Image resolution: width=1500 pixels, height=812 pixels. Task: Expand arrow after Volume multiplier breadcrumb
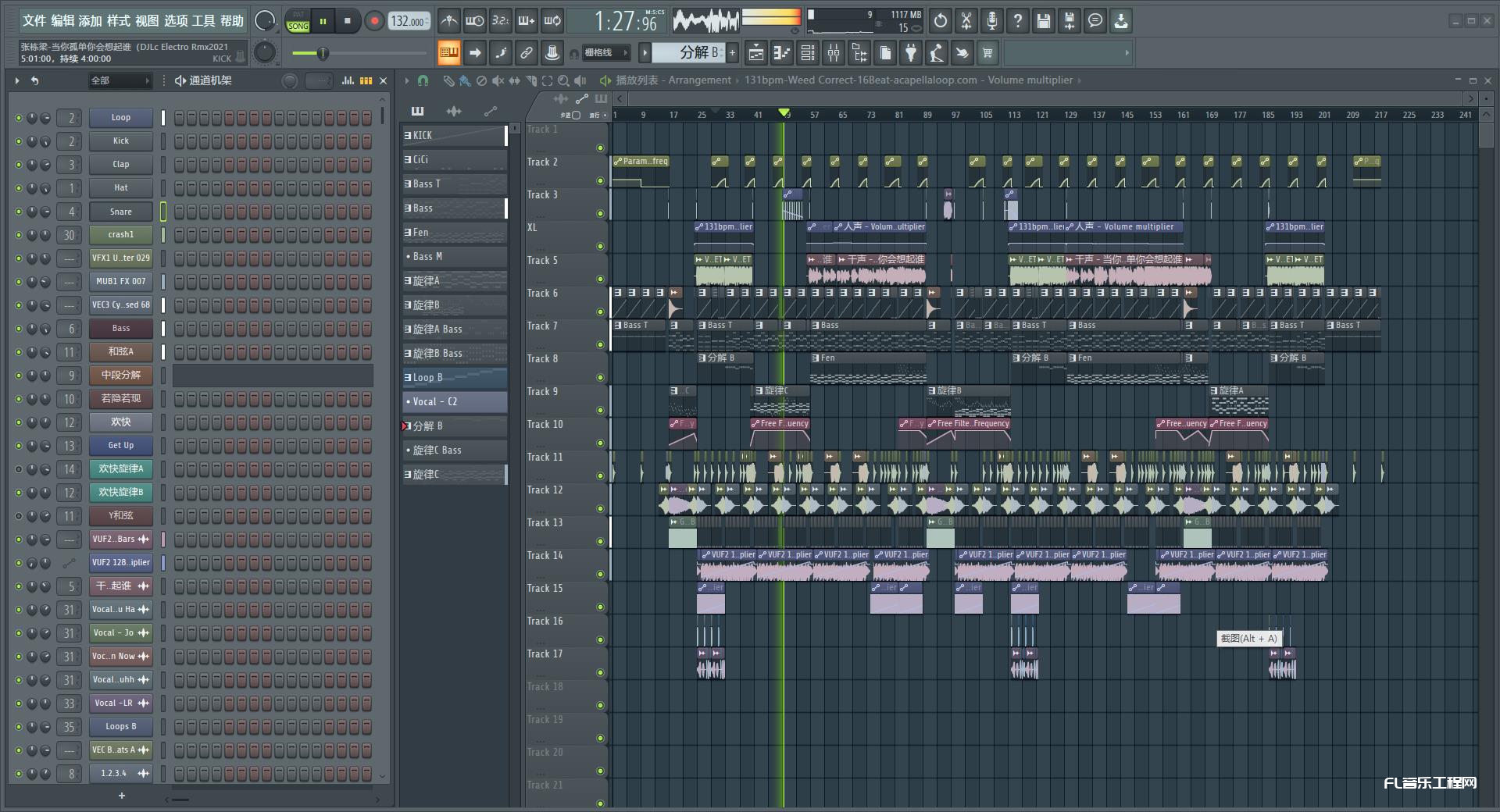(x=1080, y=80)
